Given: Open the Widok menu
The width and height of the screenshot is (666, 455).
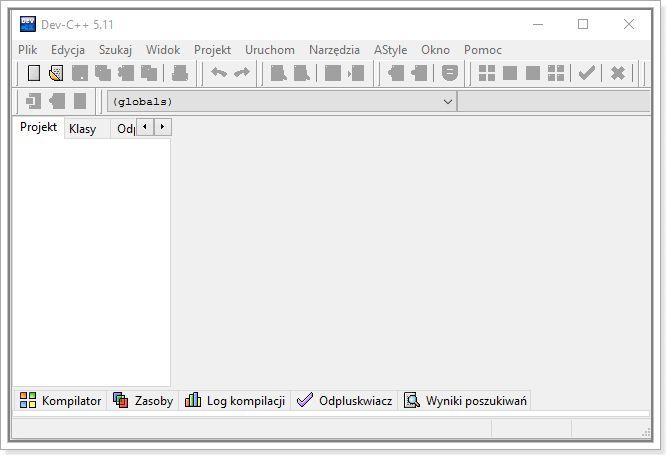Looking at the screenshot, I should click(163, 50).
